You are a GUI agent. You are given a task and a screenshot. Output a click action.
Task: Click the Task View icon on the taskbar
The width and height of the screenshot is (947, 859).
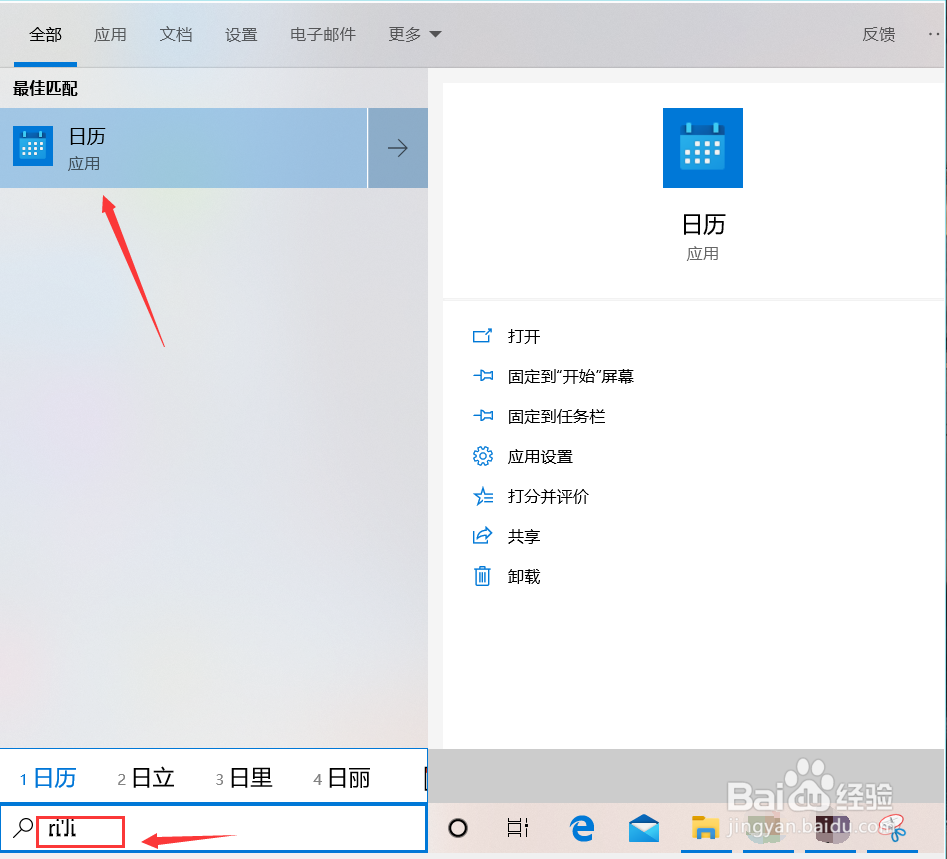pyautogui.click(x=517, y=828)
